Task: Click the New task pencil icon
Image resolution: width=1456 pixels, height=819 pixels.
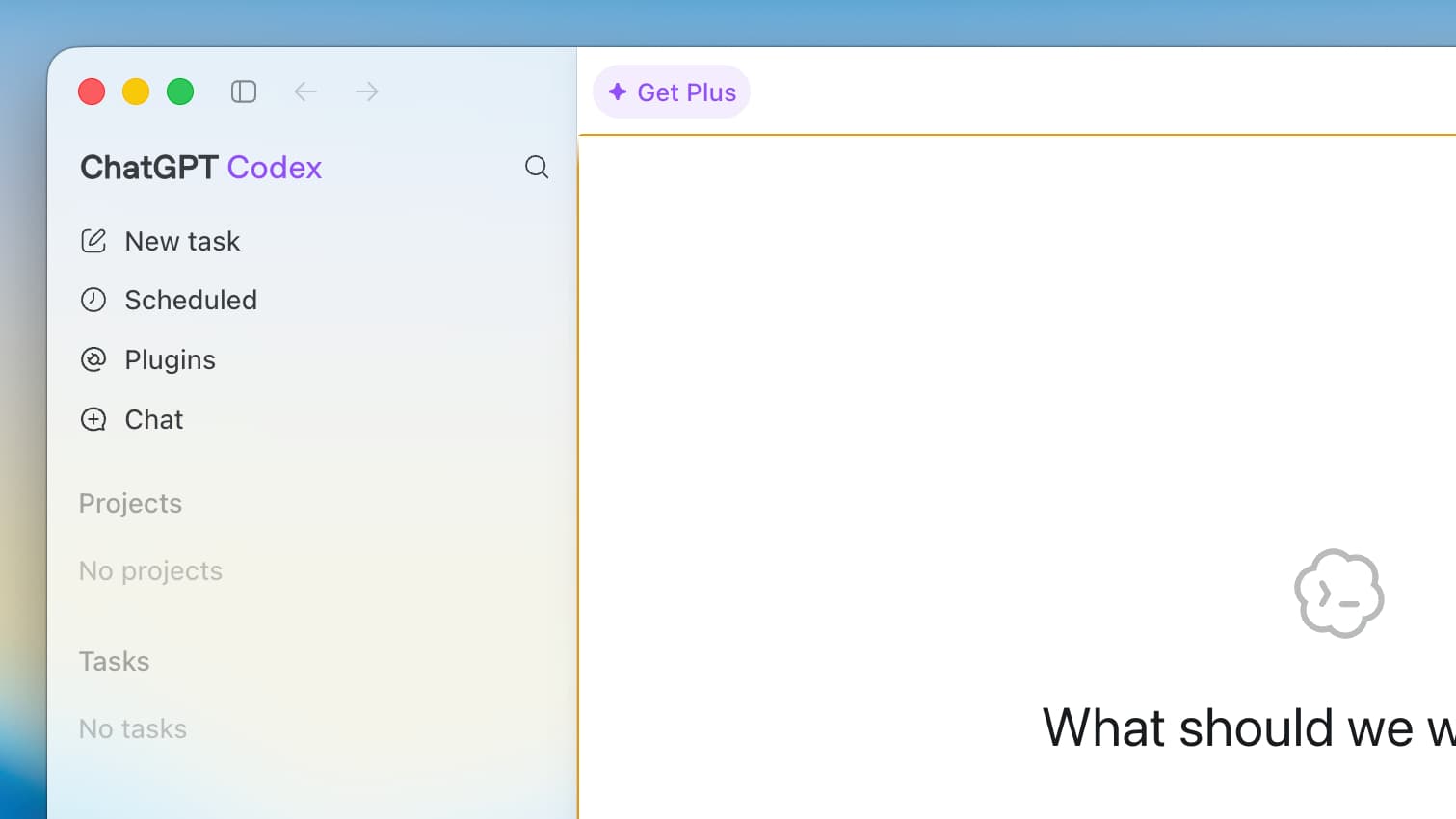Action: tap(93, 241)
